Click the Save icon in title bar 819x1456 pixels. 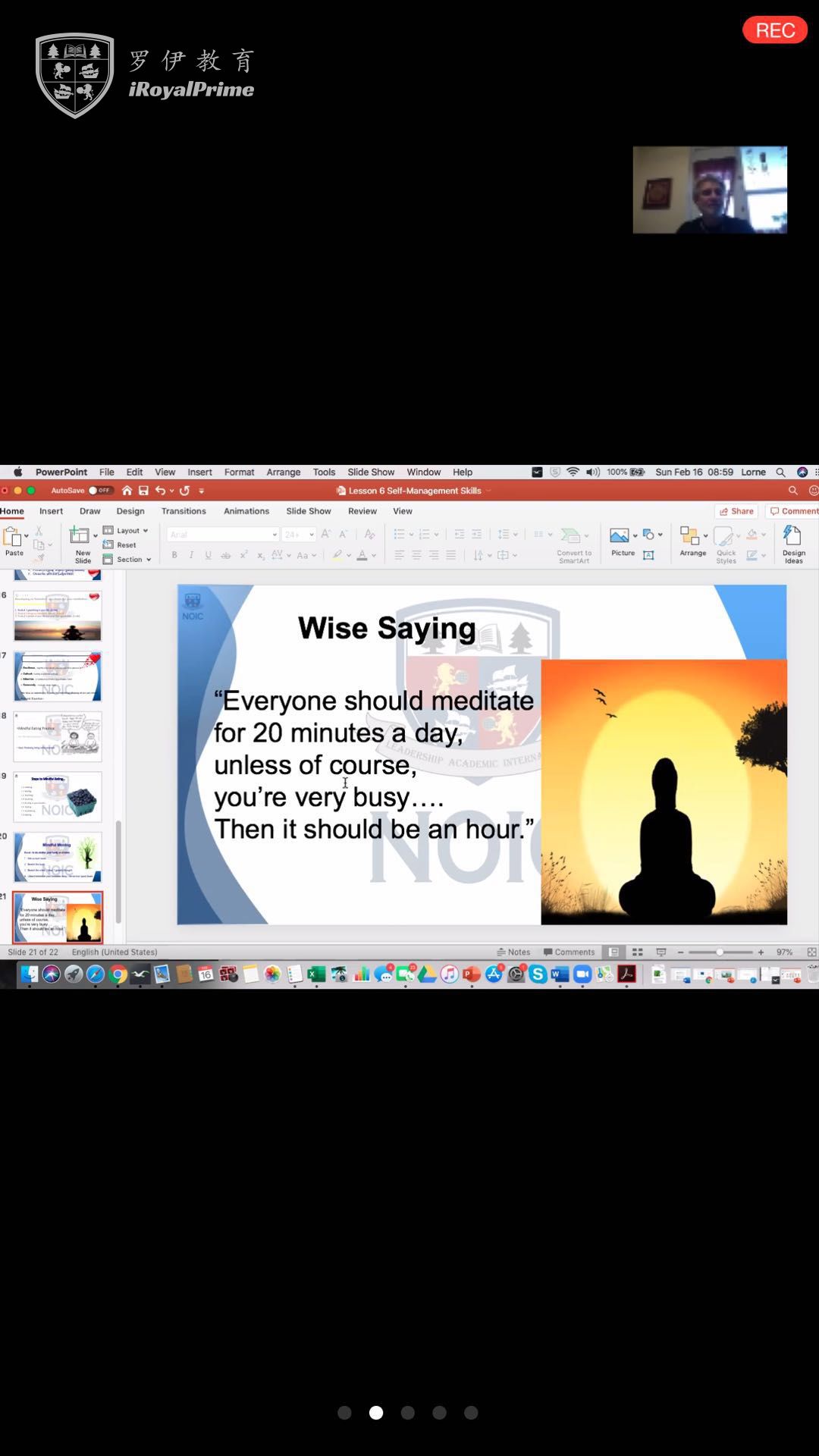tap(143, 491)
